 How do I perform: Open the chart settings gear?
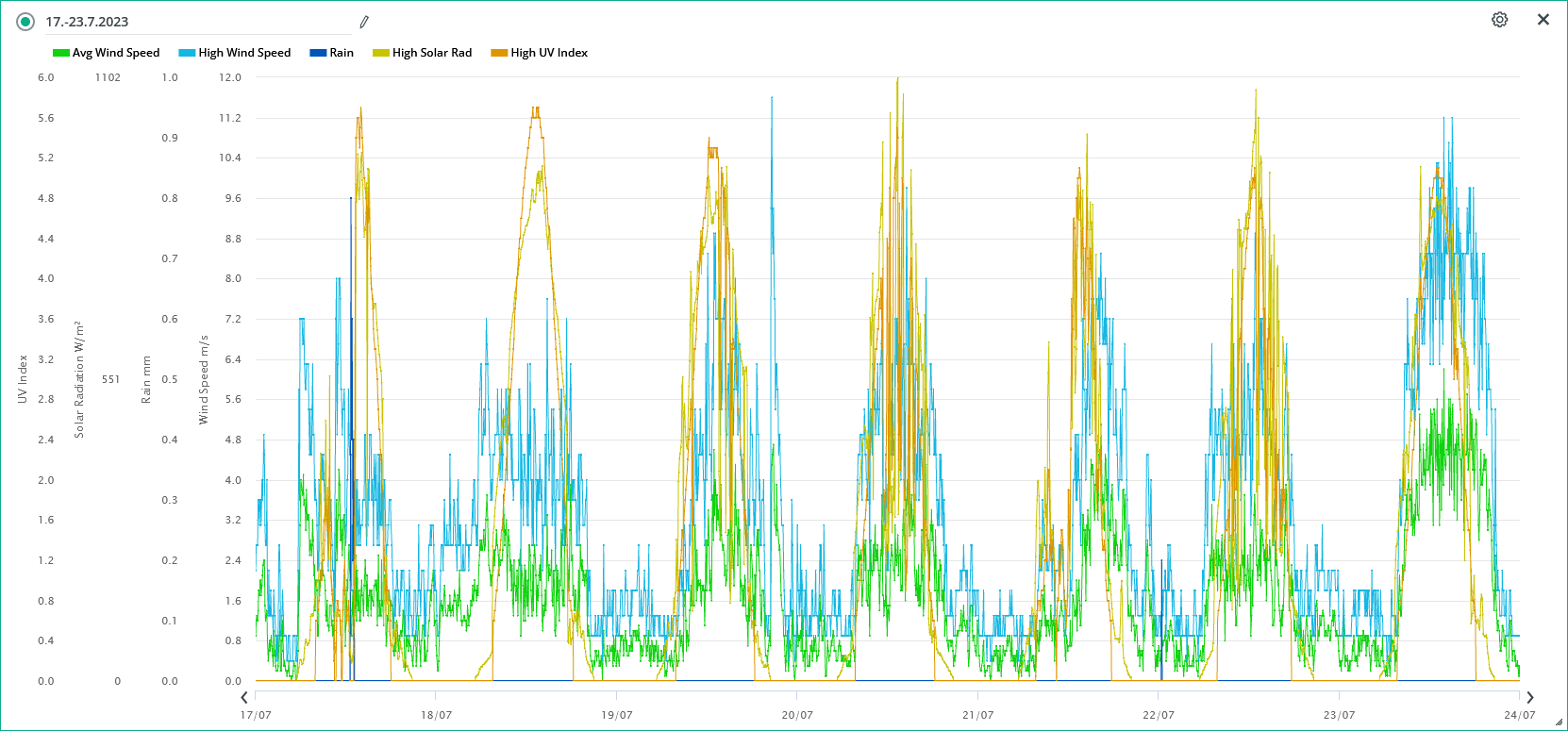pos(1499,20)
